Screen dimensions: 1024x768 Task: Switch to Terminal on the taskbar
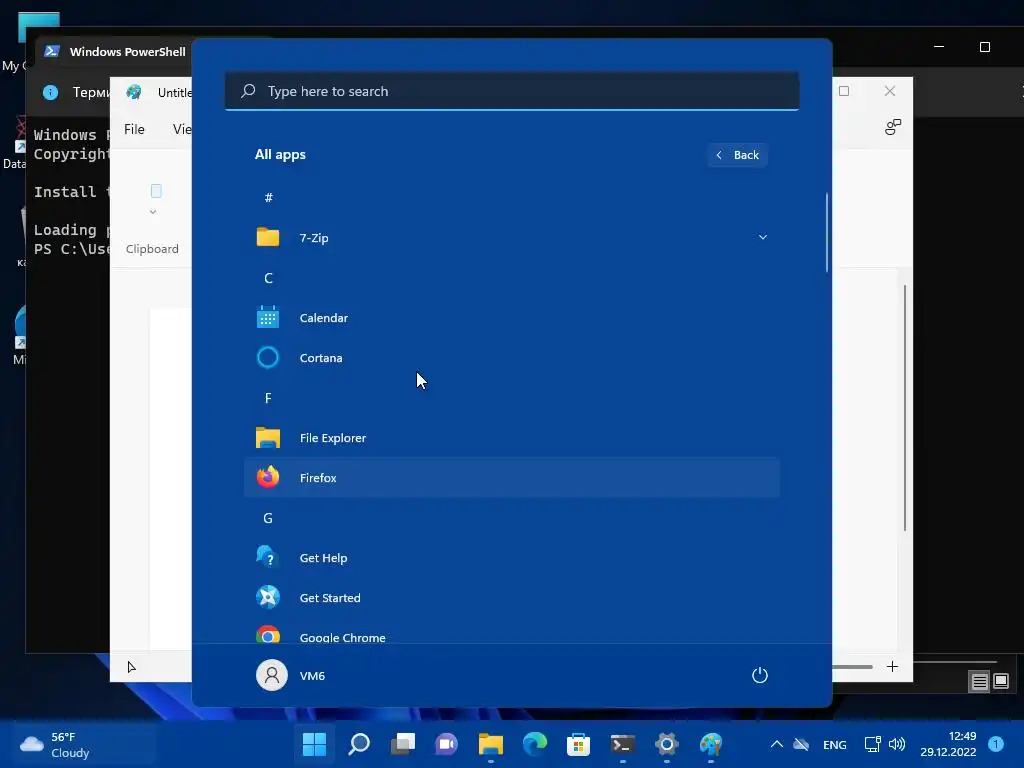[622, 744]
